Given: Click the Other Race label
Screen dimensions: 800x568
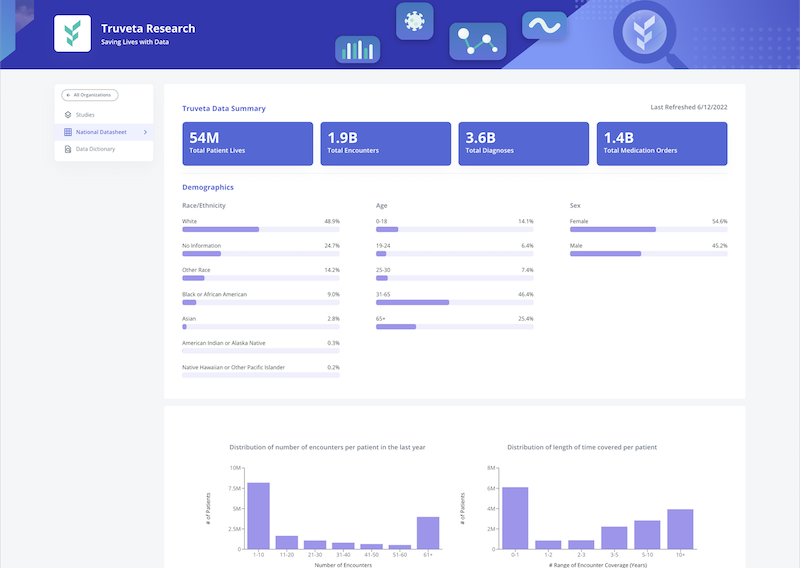Looking at the screenshot, I should pyautogui.click(x=196, y=270).
